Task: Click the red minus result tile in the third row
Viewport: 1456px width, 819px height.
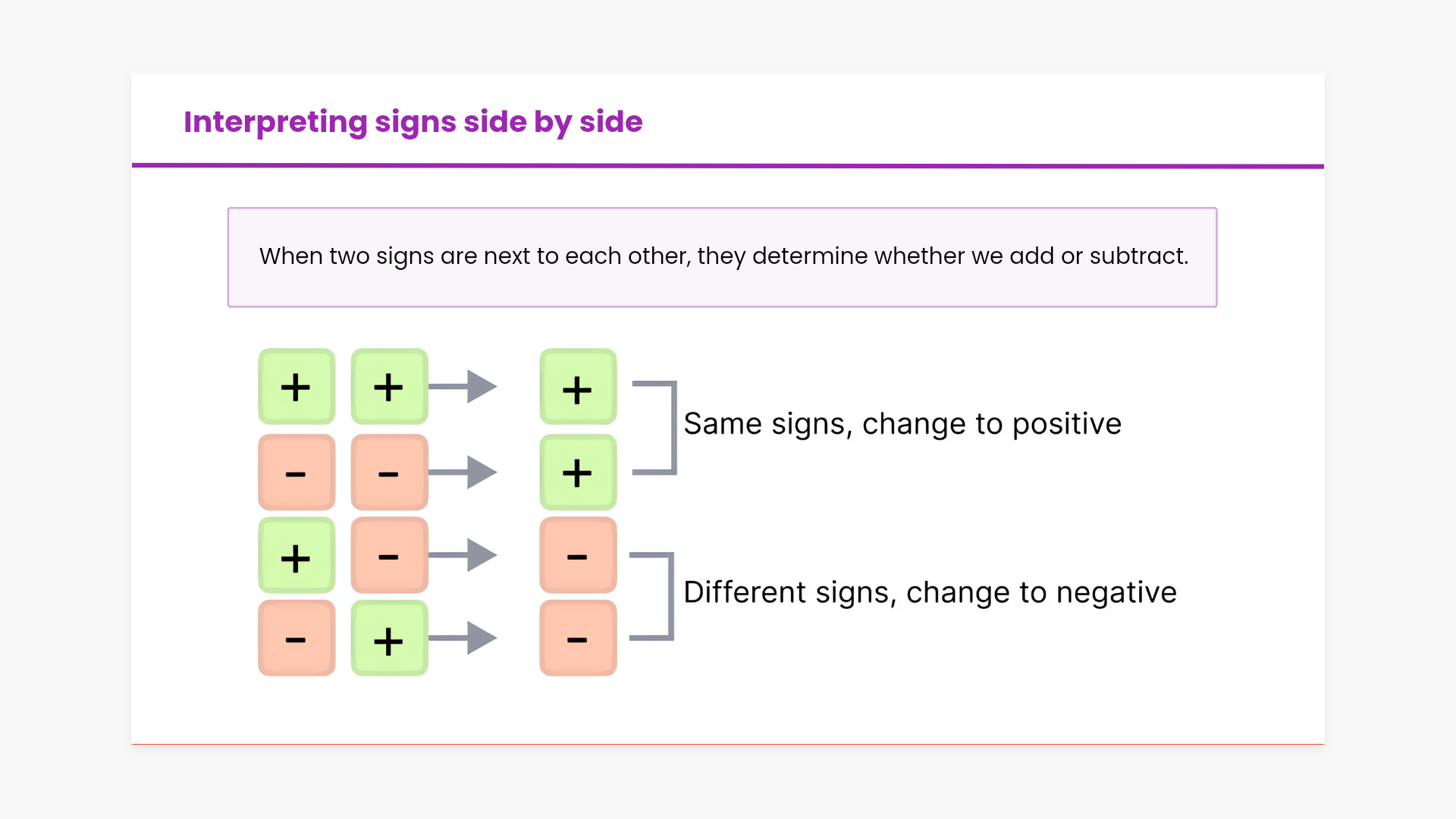Action: click(578, 555)
